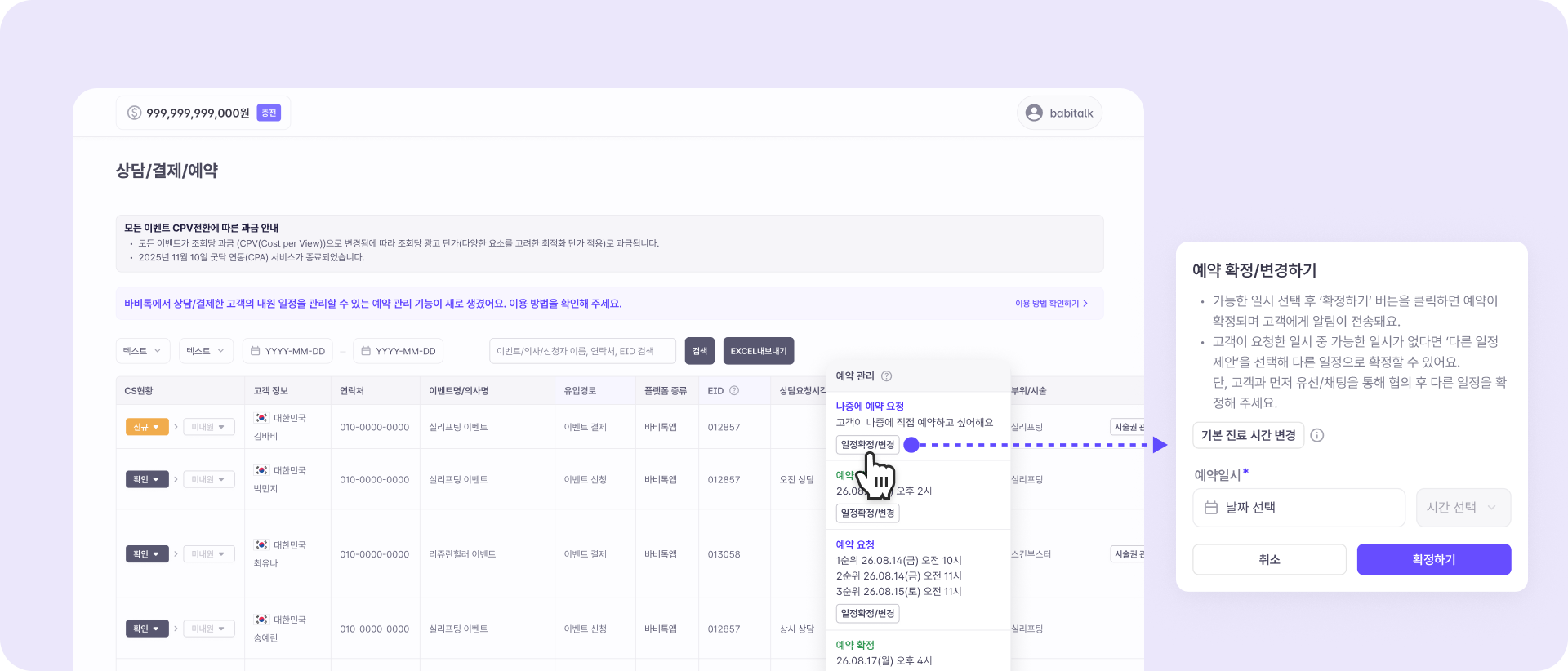Click the Korean flag icon in 송예린 row
This screenshot has width=1568, height=671.
(x=261, y=620)
